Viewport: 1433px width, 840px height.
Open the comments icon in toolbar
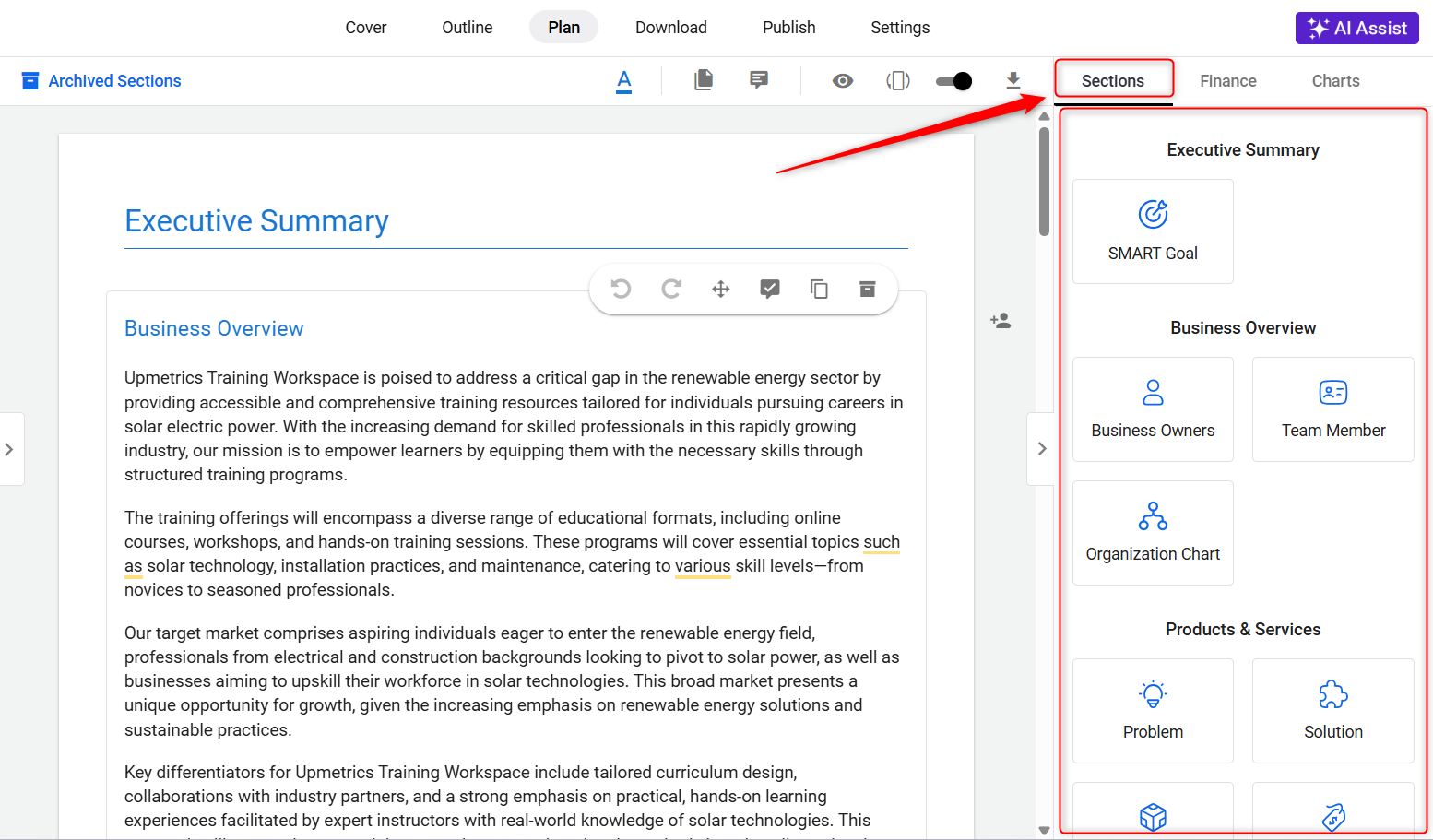[759, 80]
